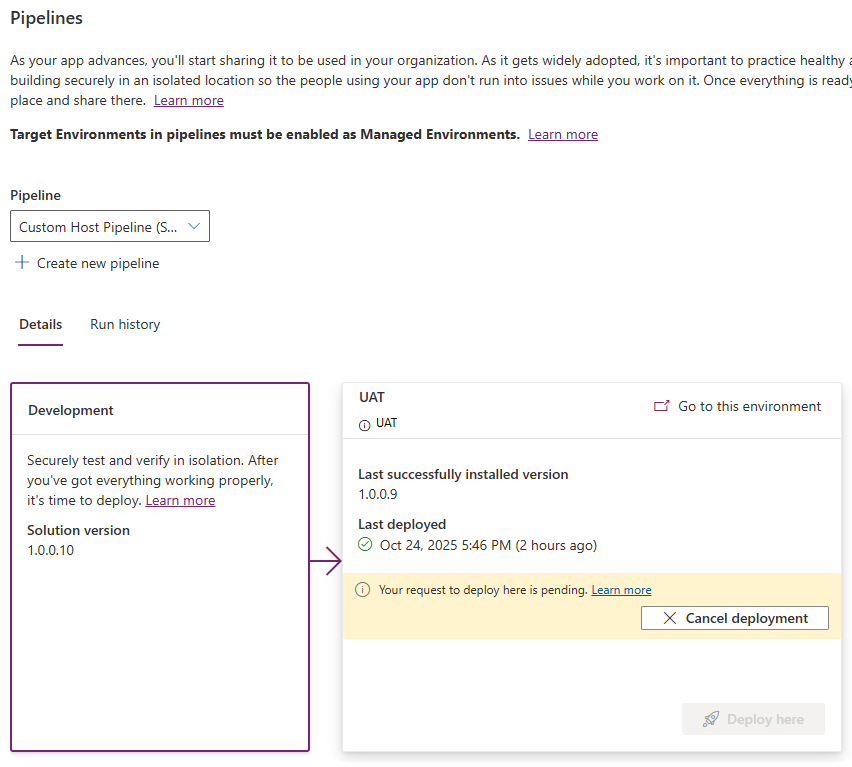Click Learn more in the Development card
Viewport: 852px width, 767px height.
pos(180,500)
